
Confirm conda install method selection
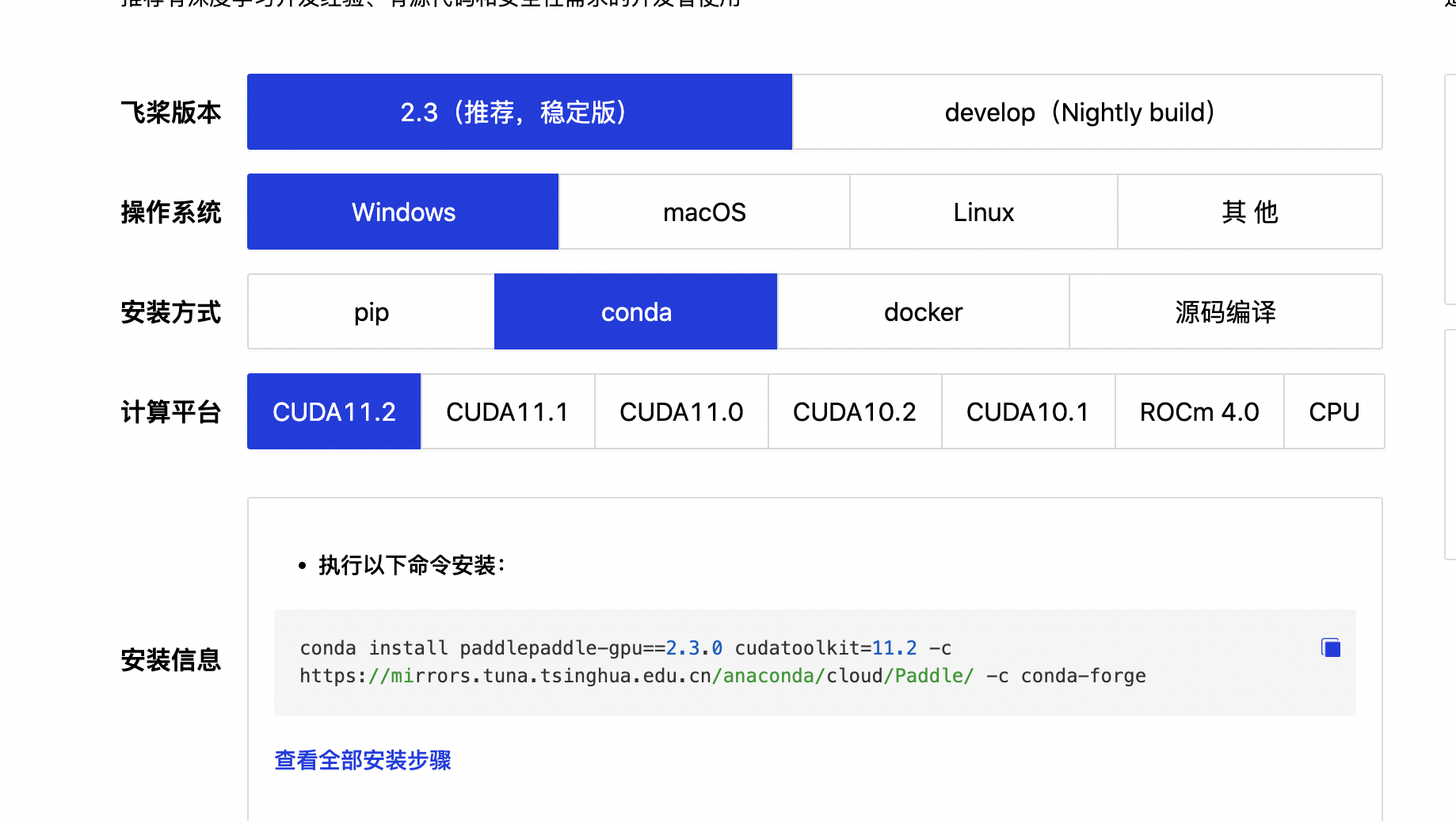[635, 311]
